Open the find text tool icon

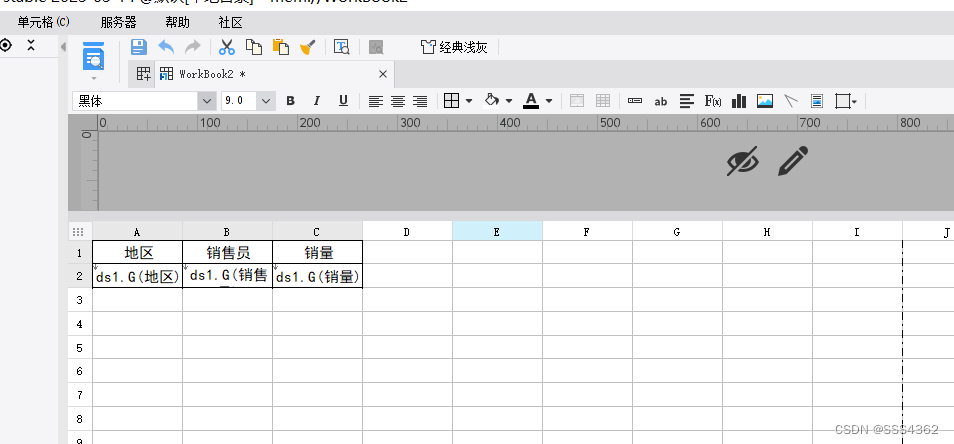(x=342, y=47)
